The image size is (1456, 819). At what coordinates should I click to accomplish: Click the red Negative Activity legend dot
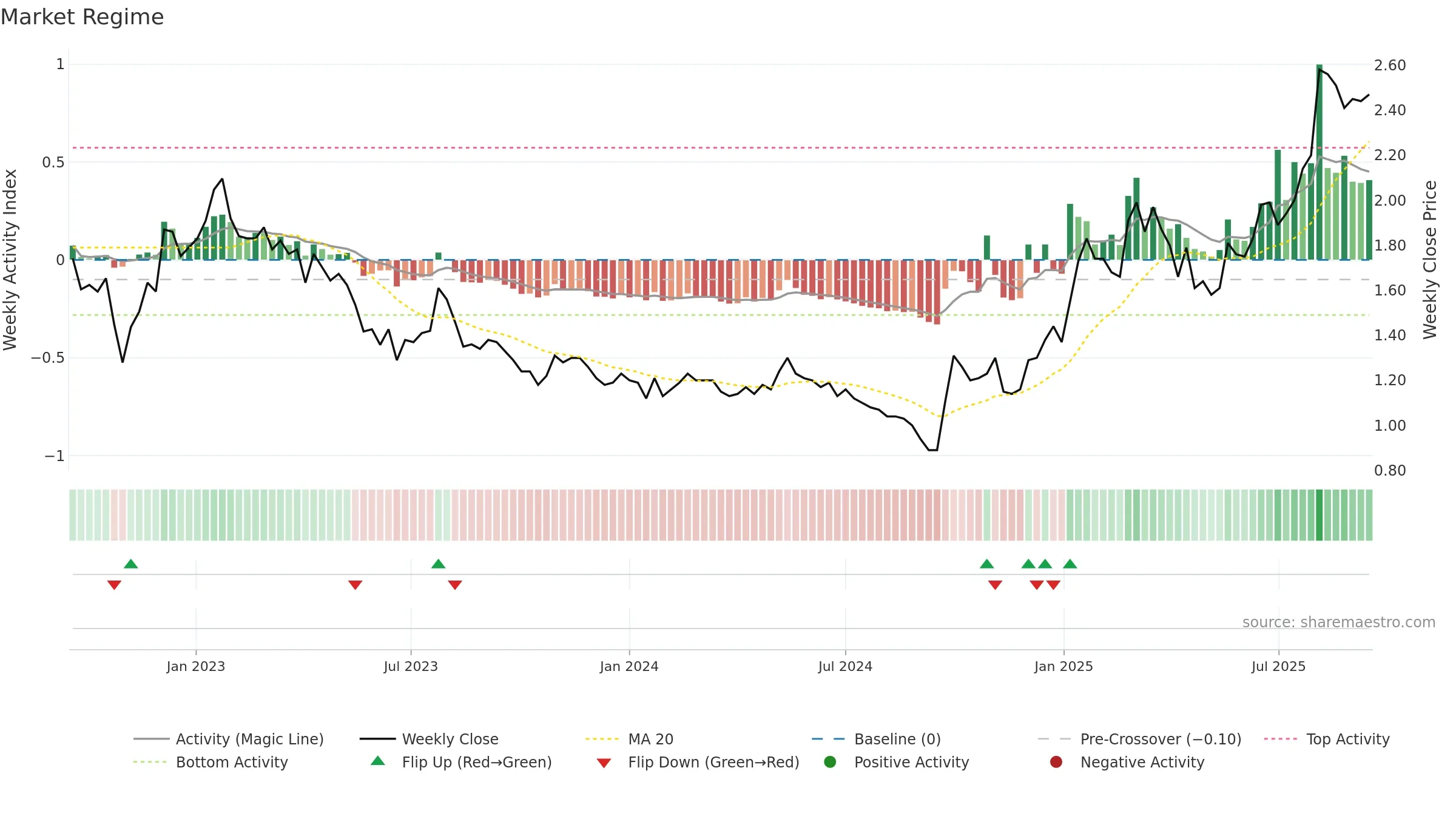tap(1056, 761)
